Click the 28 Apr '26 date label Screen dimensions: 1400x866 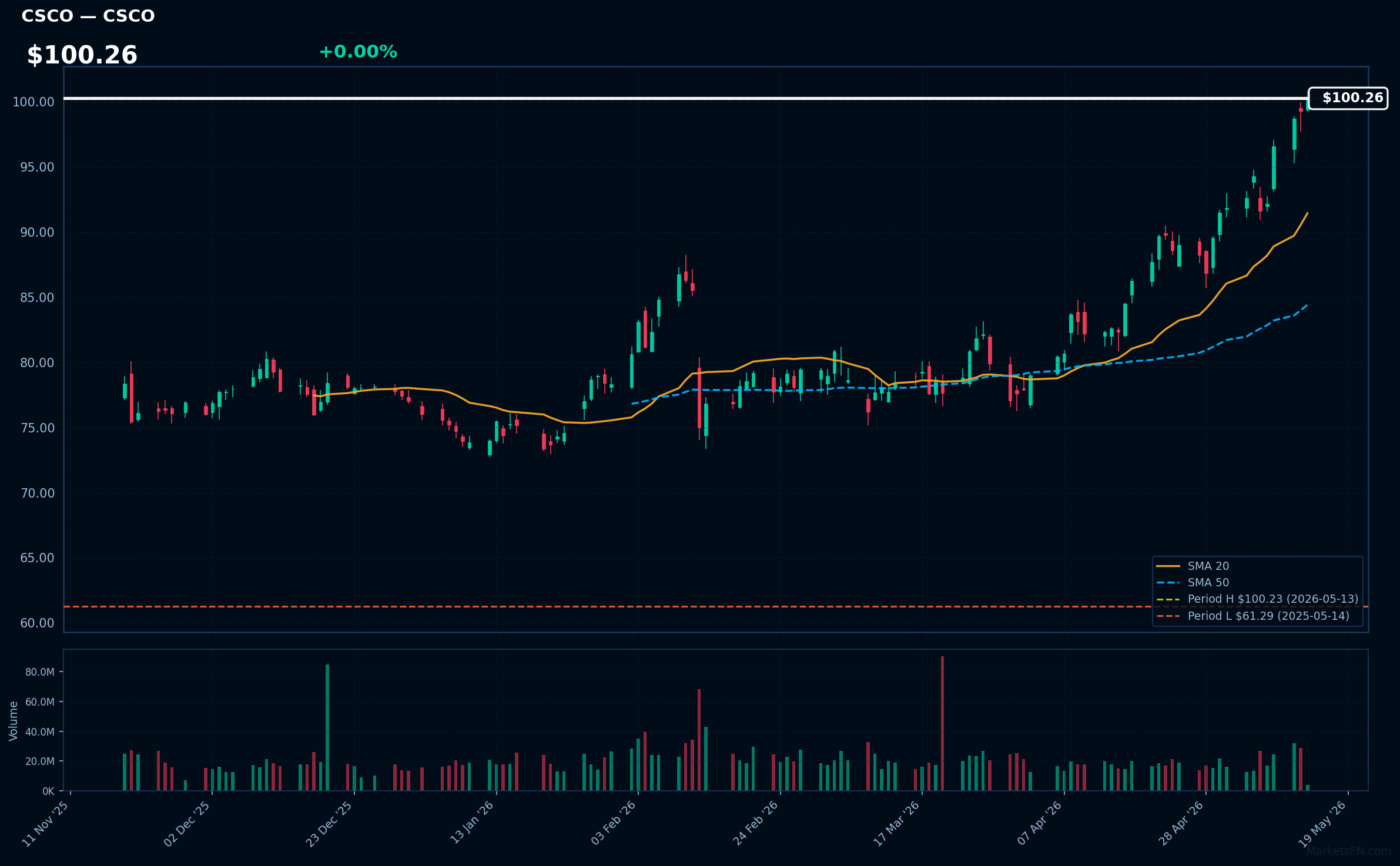tap(1181, 823)
